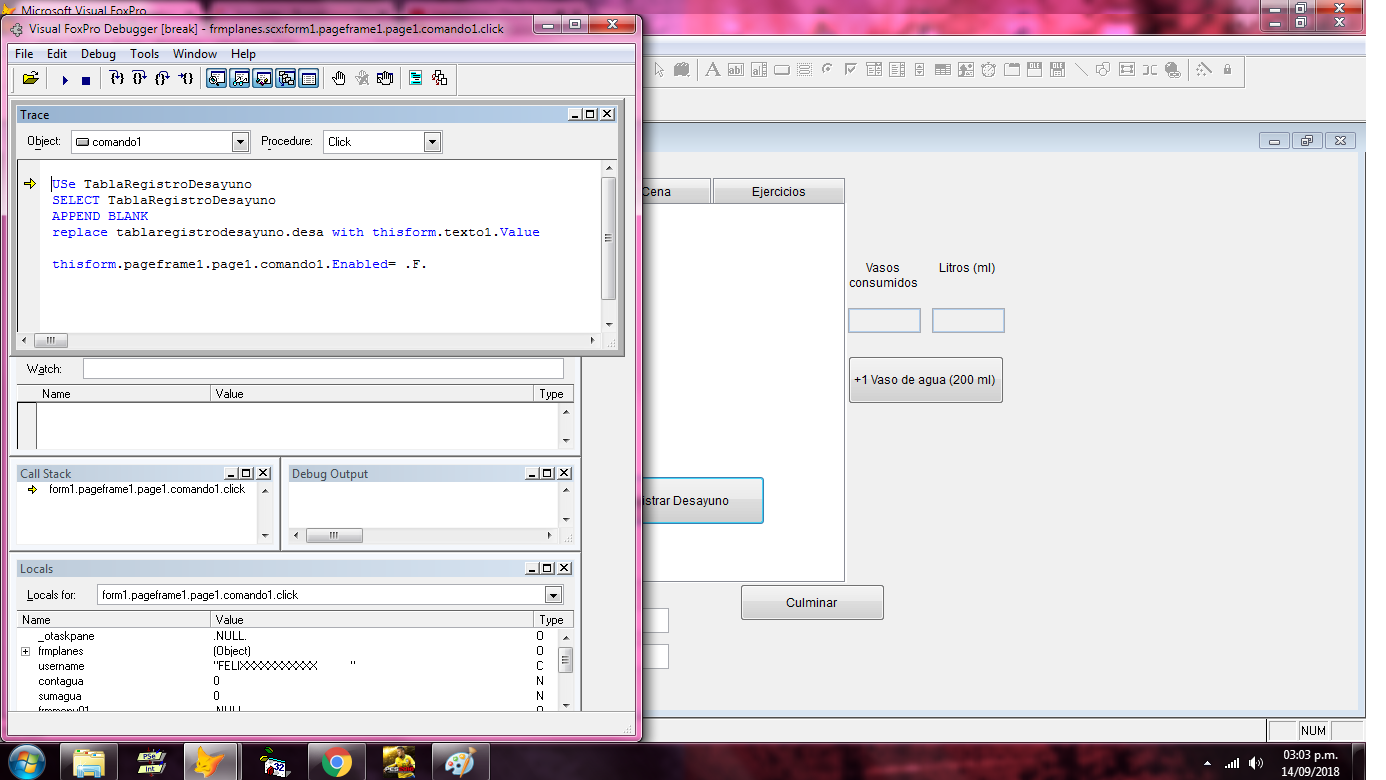Screen dimensions: 1386x780
Task: Open the Window menu in debugger
Action: tap(195, 54)
